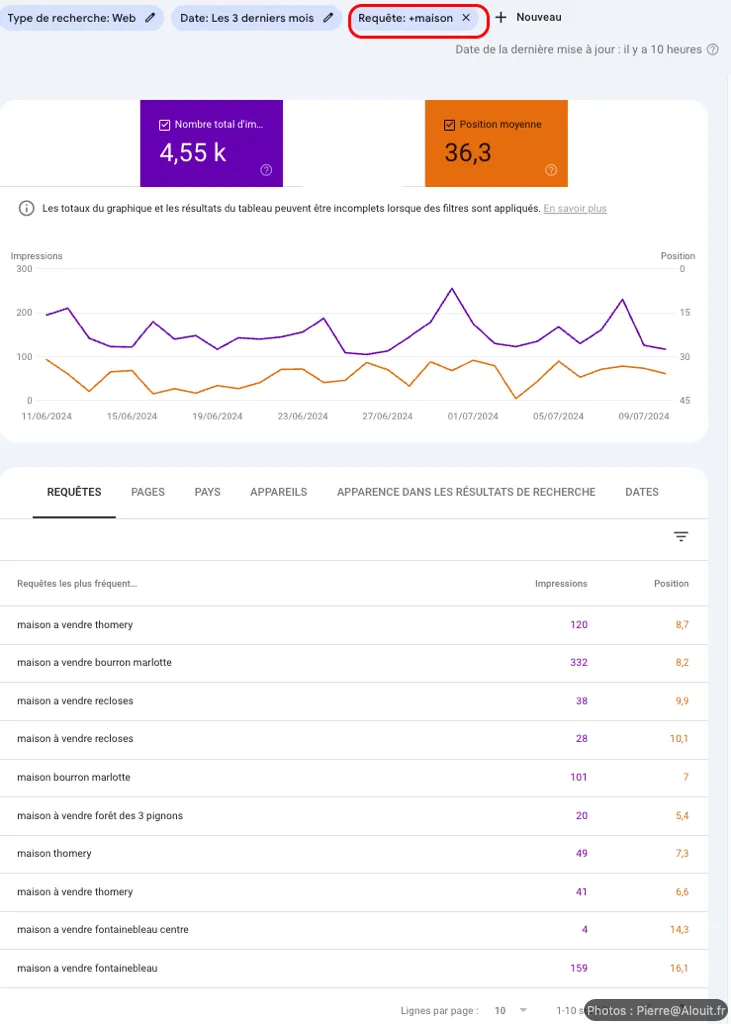This screenshot has width=731, height=1024.
Task: Edit the Type de recherche filter pencil
Action: 150,18
